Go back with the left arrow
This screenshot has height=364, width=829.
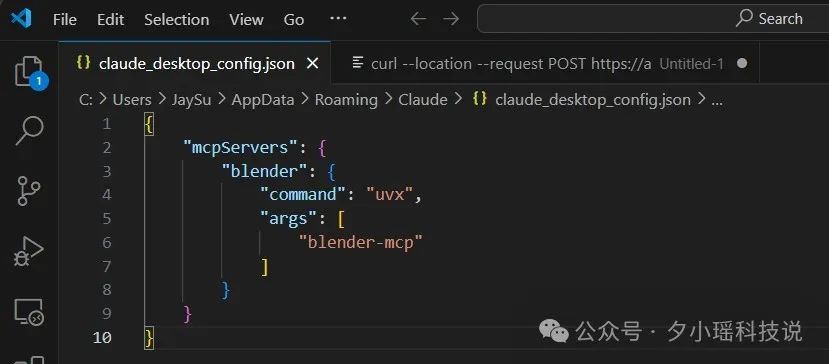[418, 19]
